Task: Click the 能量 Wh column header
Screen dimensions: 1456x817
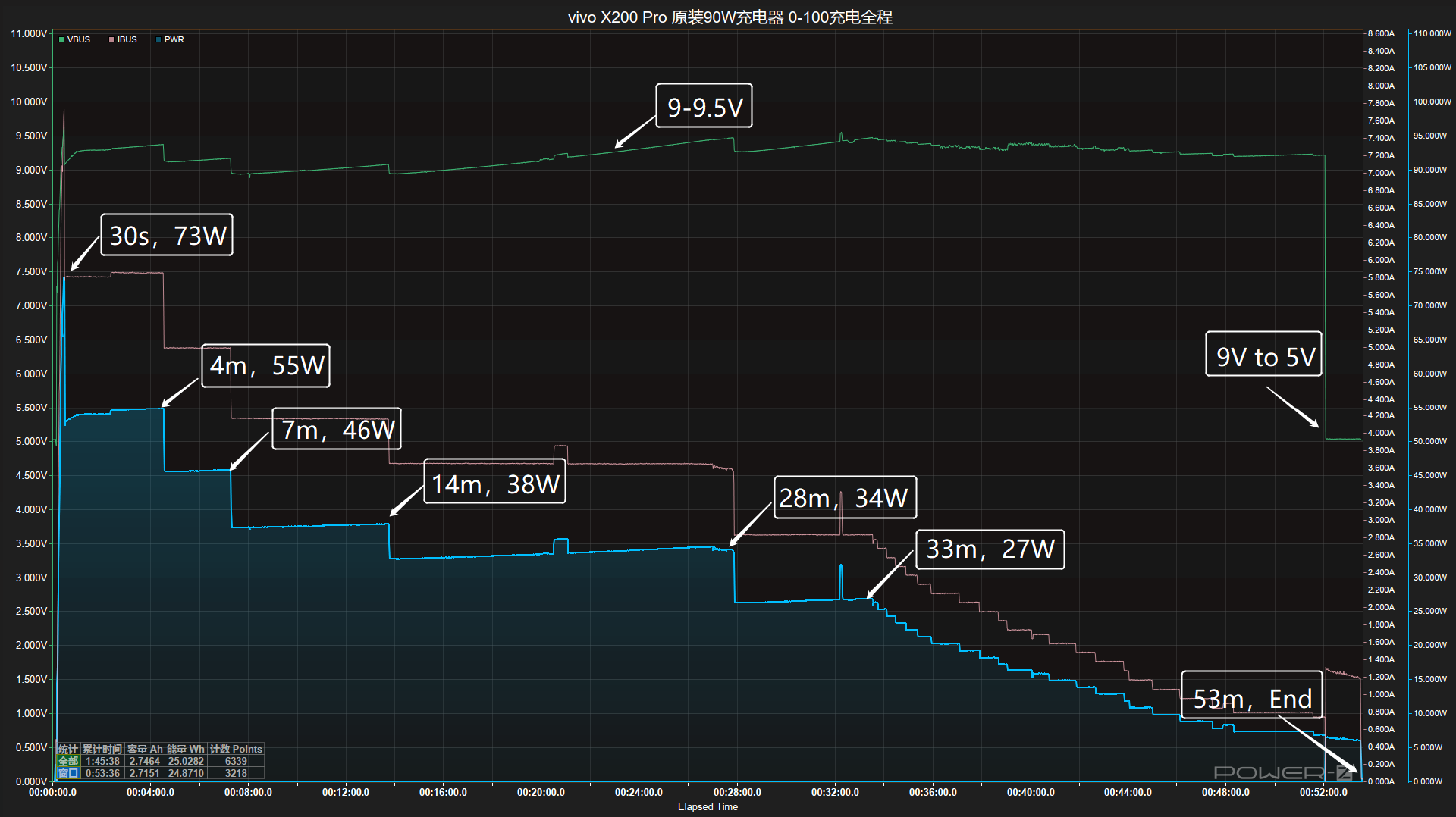Action: (x=186, y=749)
